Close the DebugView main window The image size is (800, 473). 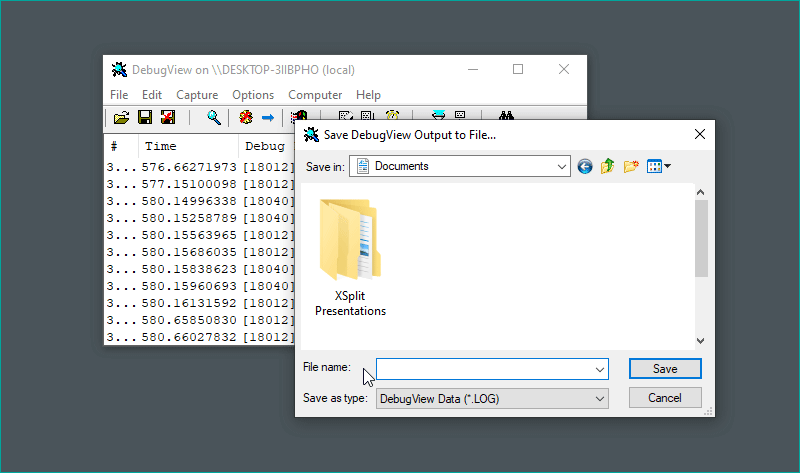[x=564, y=69]
